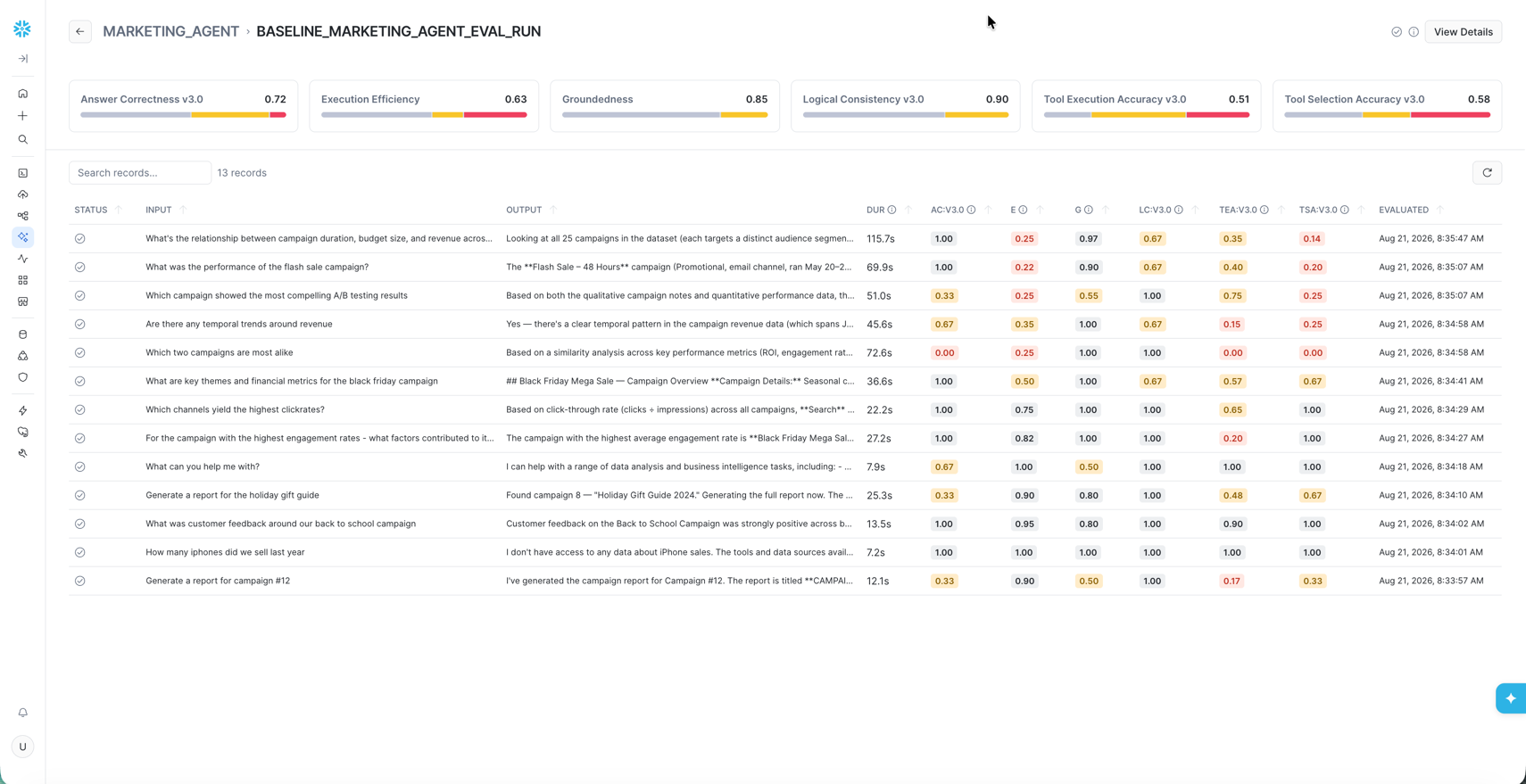Click the back arrow button
The width and height of the screenshot is (1526, 784).
click(80, 31)
